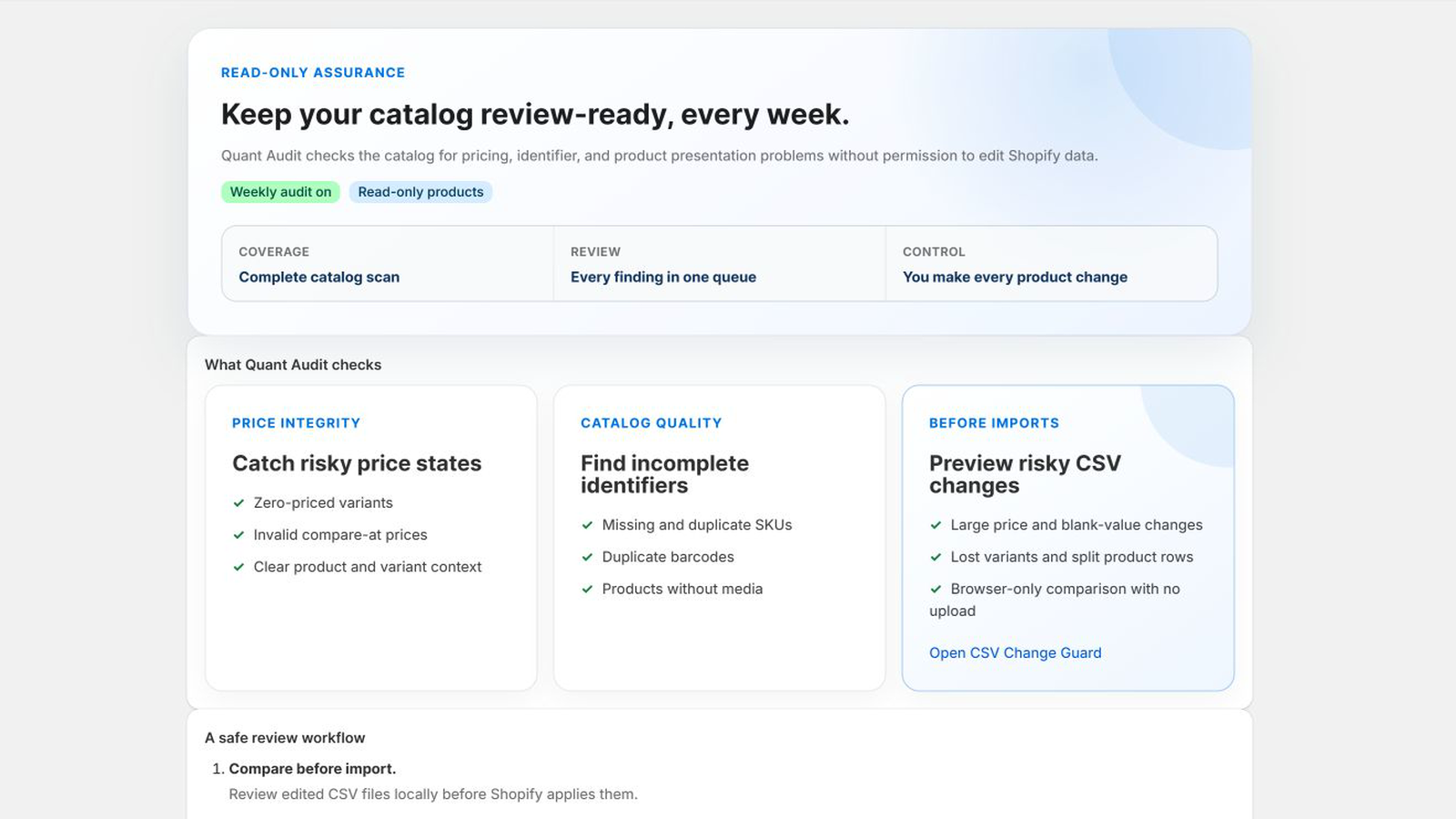Click the Read-only products badge
The image size is (1456, 819).
pos(420,192)
